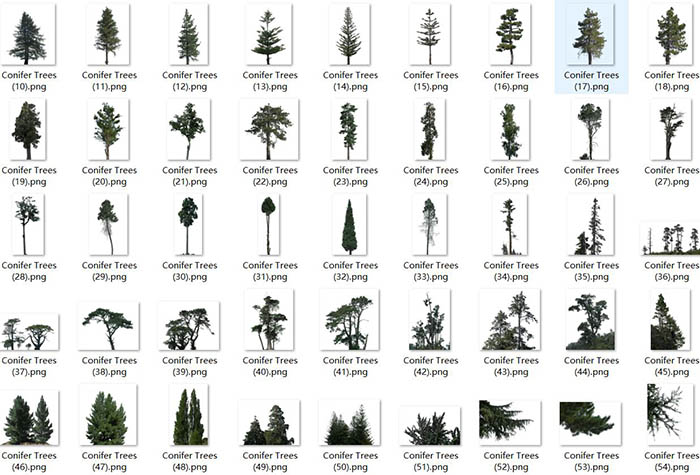
Task: Select the Conifer Trees (10).png thumbnail
Action: point(28,35)
